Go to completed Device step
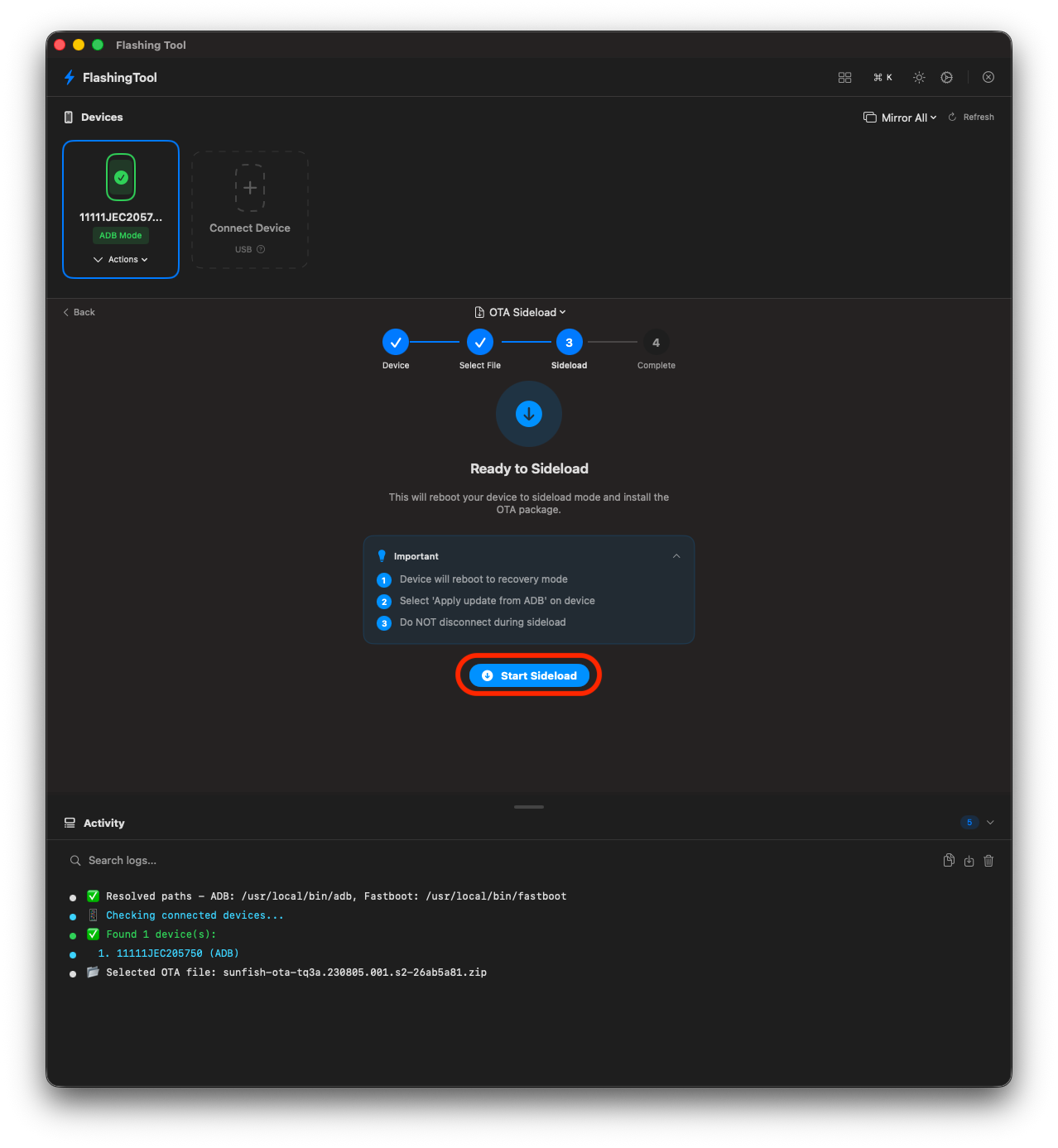This screenshot has width=1058, height=1148. (396, 342)
